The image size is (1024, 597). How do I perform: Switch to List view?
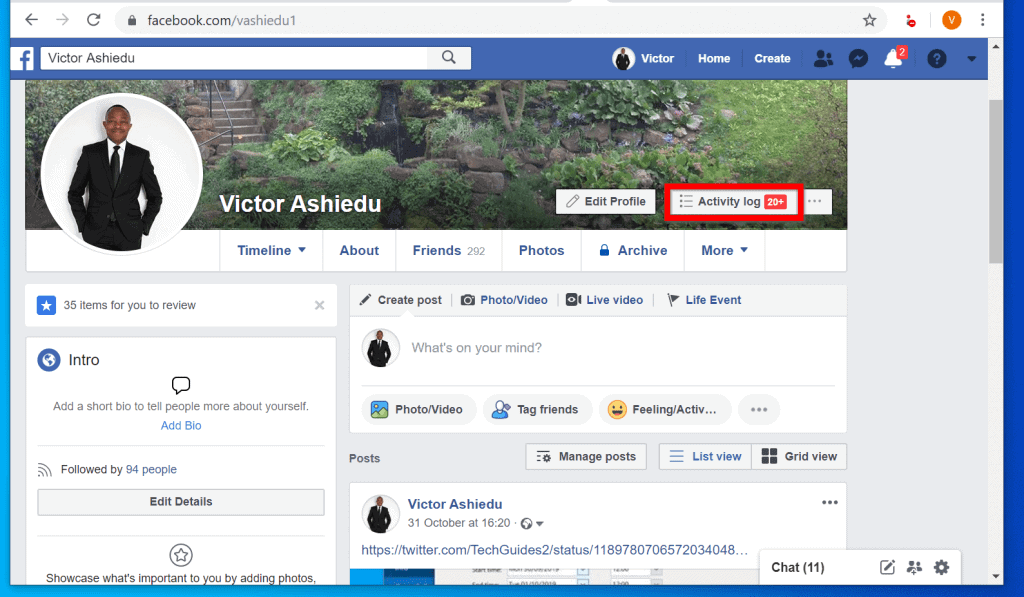click(705, 457)
